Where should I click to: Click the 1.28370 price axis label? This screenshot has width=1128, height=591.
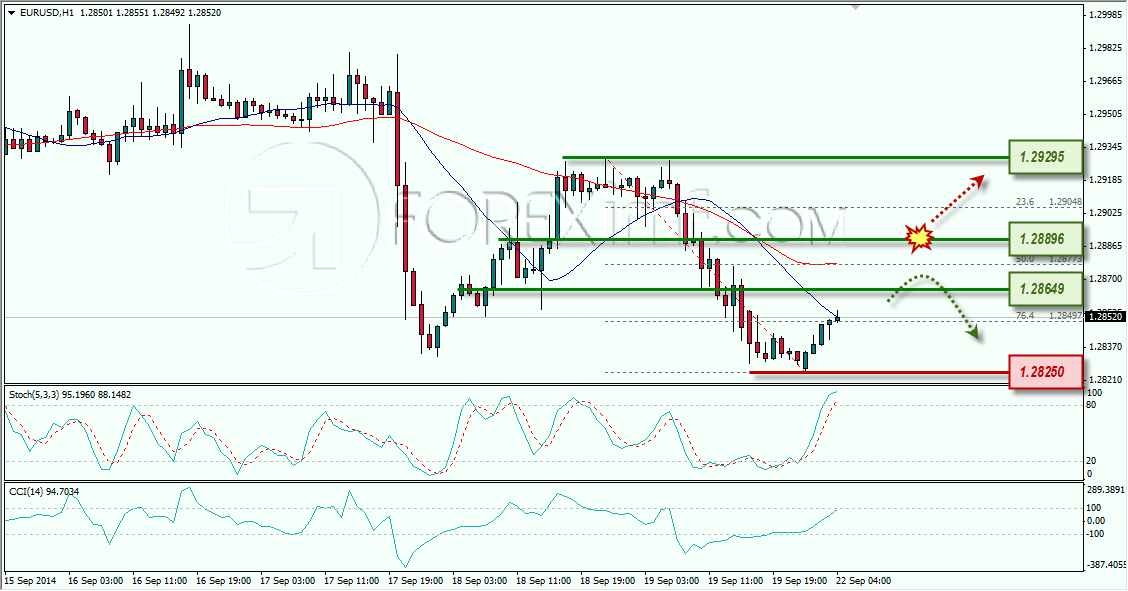pyautogui.click(x=1106, y=347)
